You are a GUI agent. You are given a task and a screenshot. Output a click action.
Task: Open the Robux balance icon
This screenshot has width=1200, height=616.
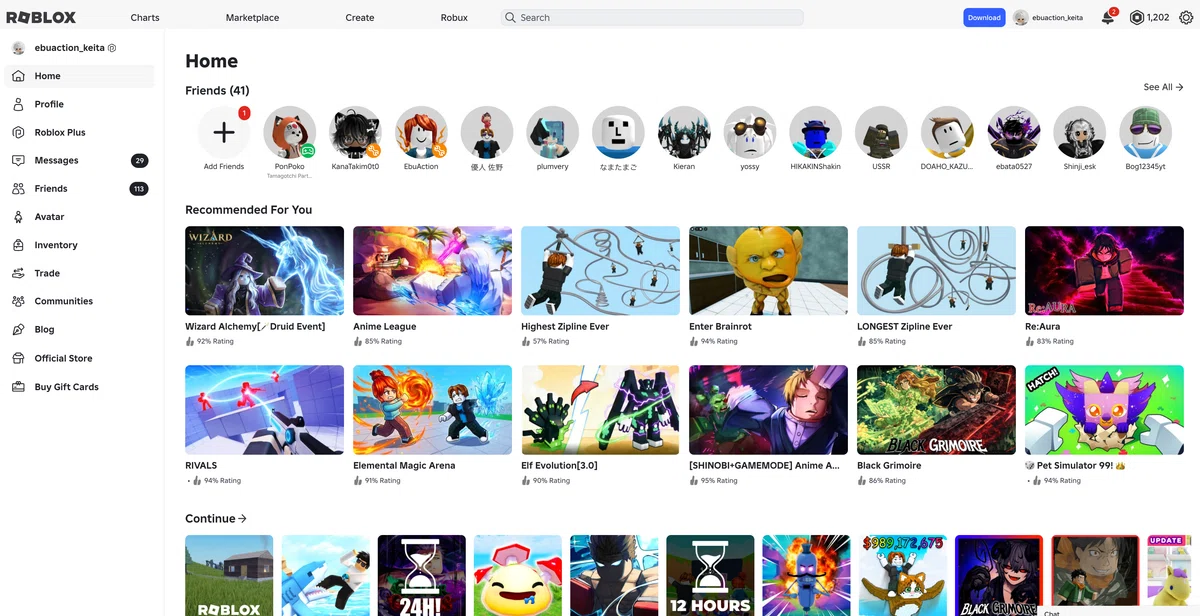[1136, 17]
